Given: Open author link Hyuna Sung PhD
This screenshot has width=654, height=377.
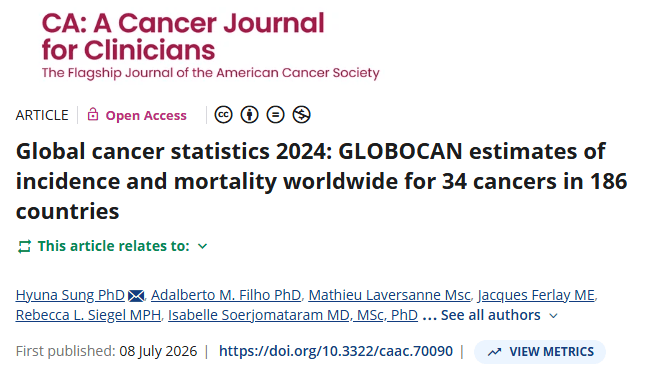Looking at the screenshot, I should pyautogui.click(x=70, y=295).
